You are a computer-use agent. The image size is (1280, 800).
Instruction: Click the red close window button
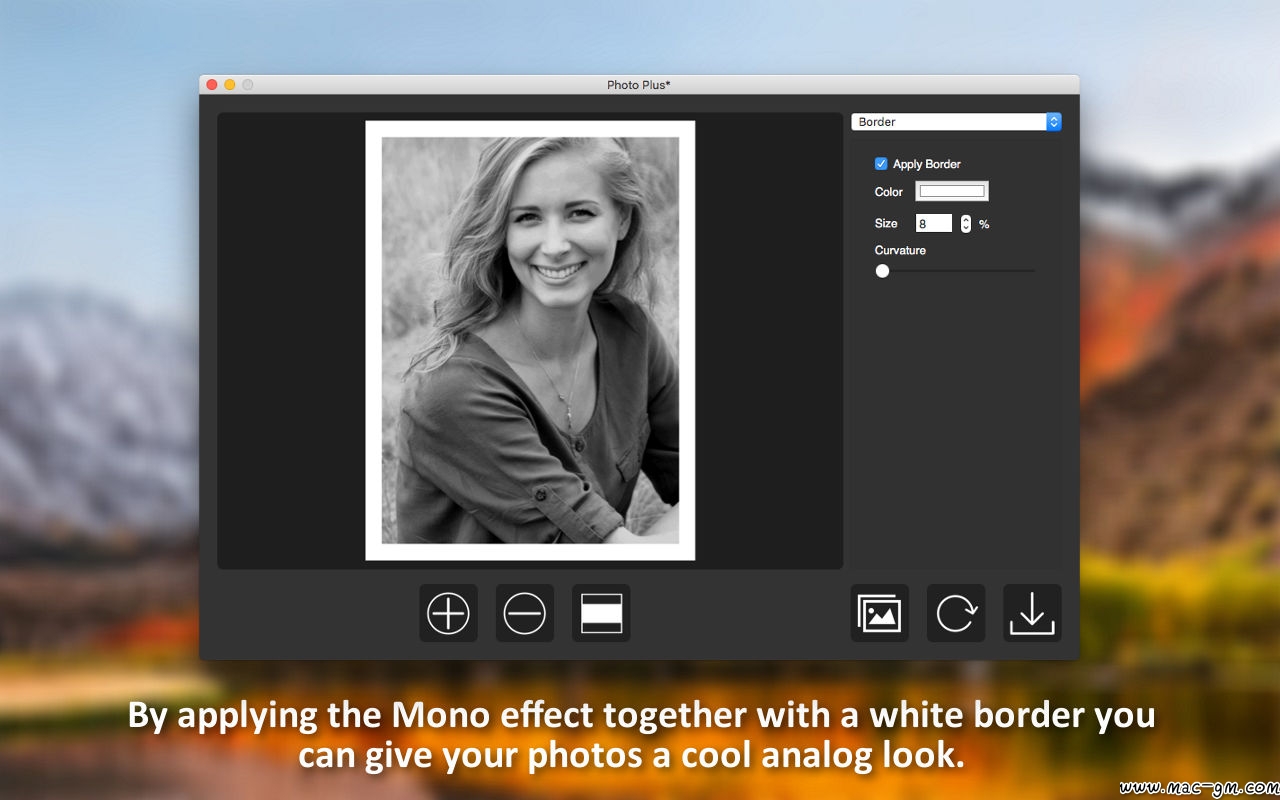[x=212, y=85]
